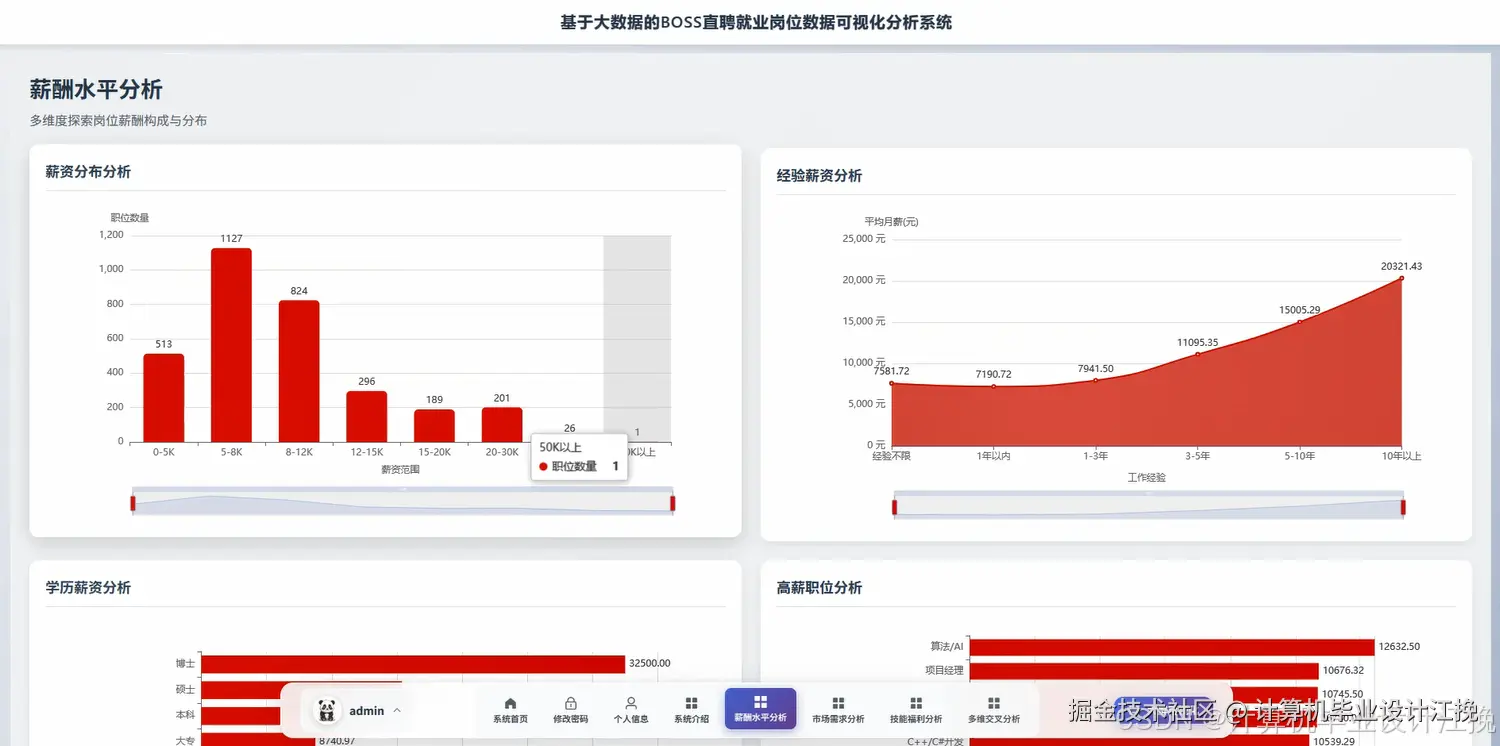The image size is (1500, 746).
Task: Open 系统首页 home icon in bottom navigation
Action: click(x=510, y=704)
